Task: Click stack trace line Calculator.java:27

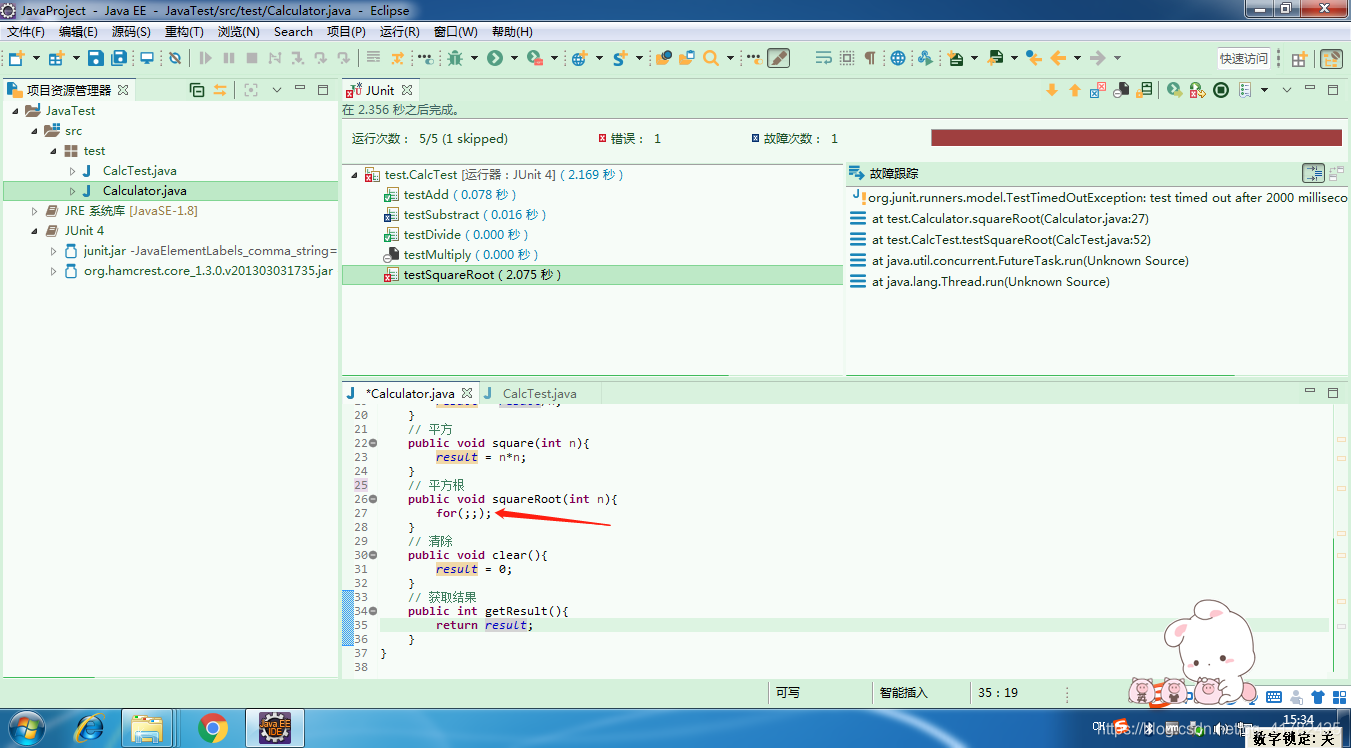Action: point(1010,219)
